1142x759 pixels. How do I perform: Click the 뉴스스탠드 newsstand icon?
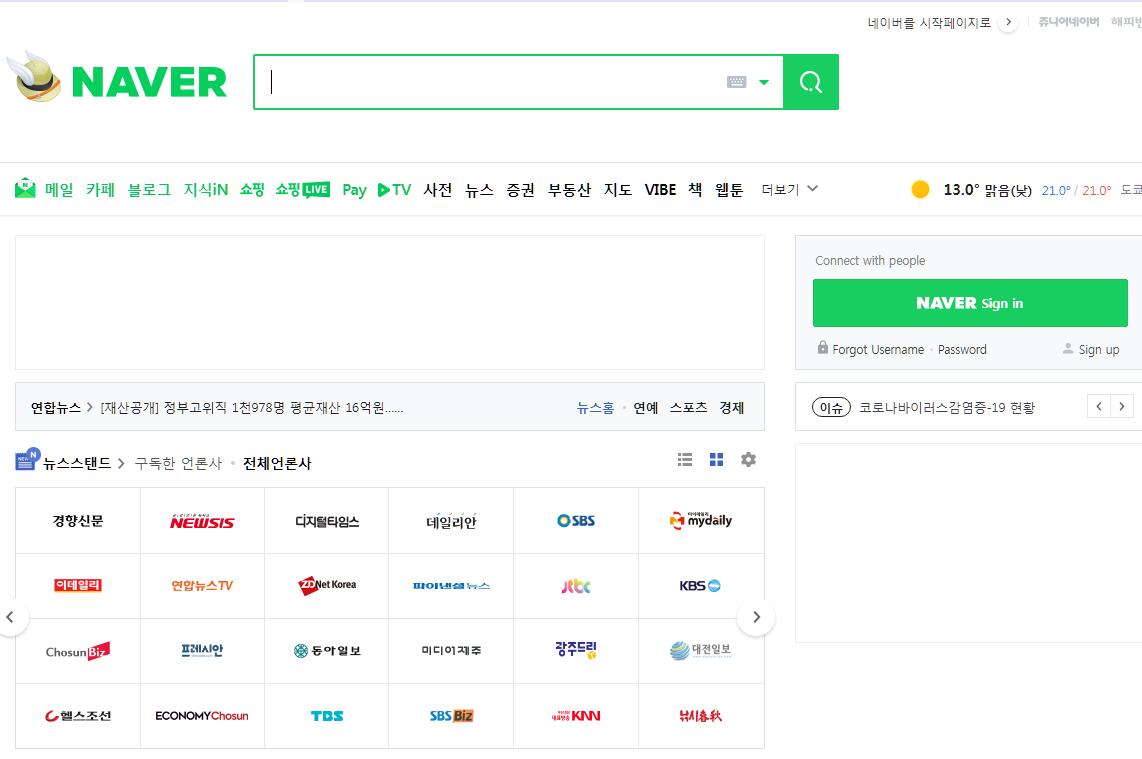(28, 460)
